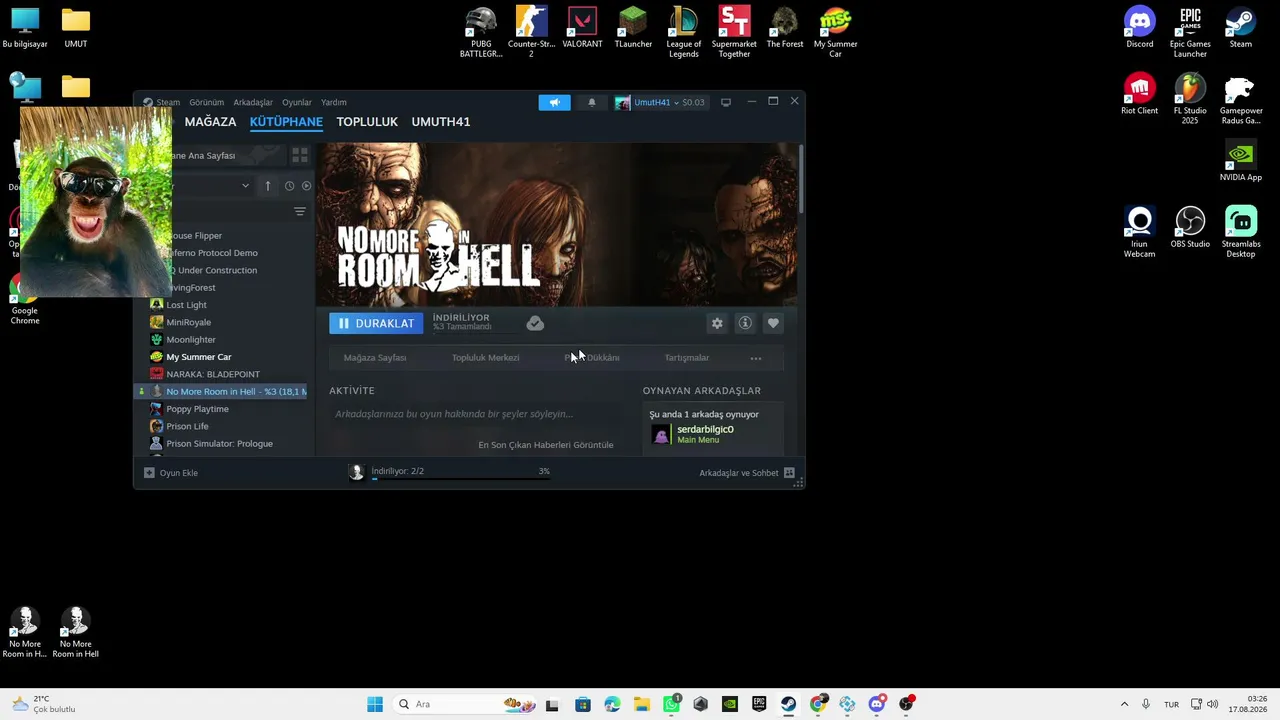Viewport: 1280px width, 720px height.
Task: Open League of Legends desktop shortcut
Action: (684, 32)
